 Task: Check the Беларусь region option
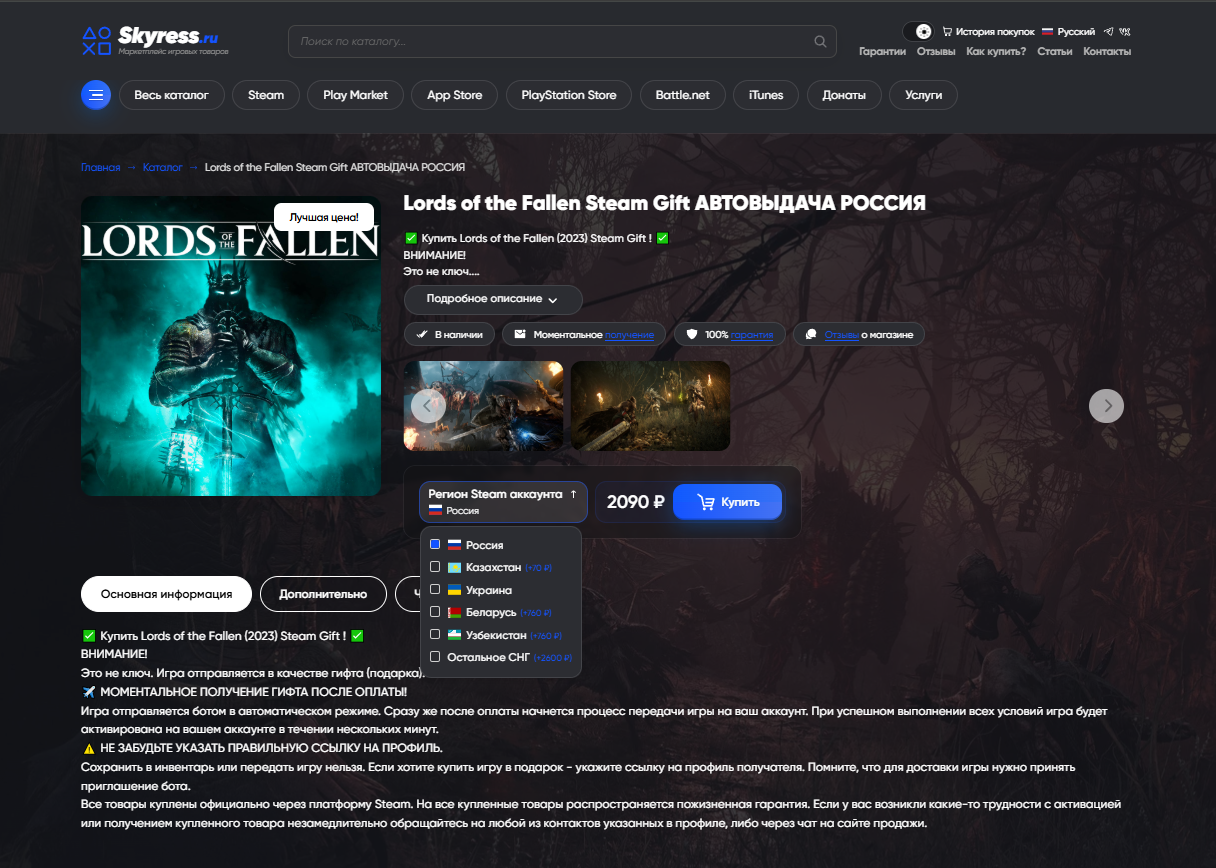[x=435, y=612]
